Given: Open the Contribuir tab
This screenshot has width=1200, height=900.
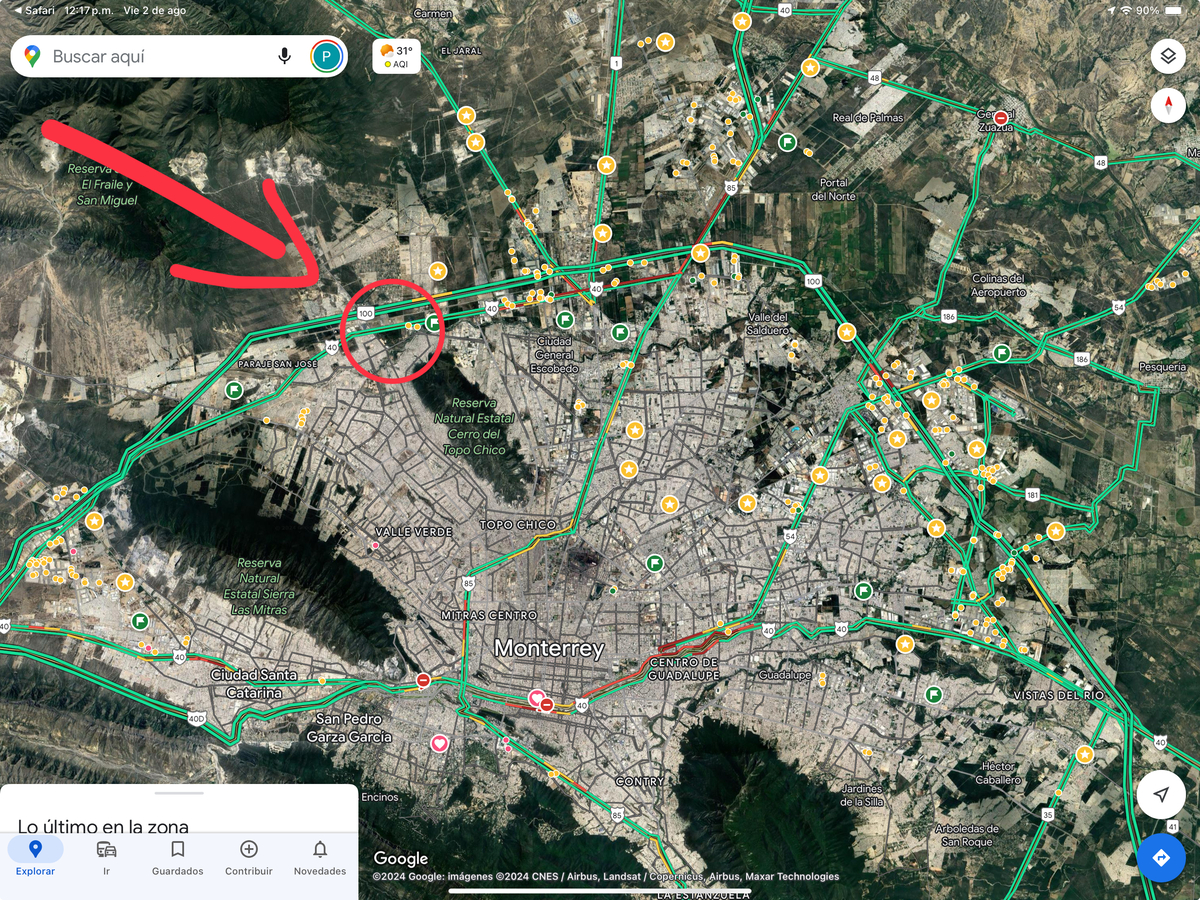Looking at the screenshot, I should (x=249, y=857).
